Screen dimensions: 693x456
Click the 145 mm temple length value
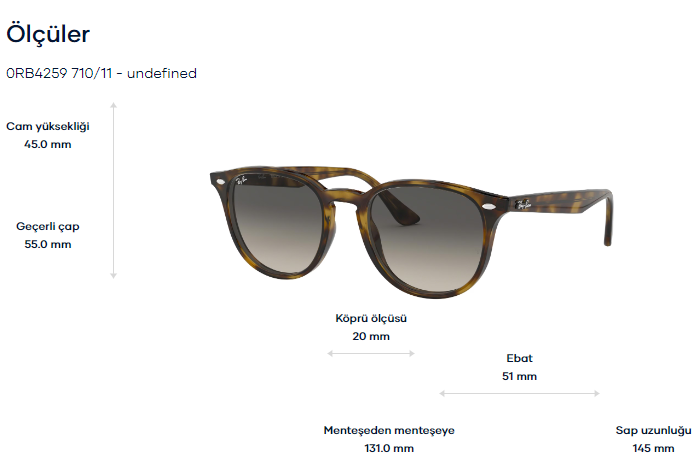pos(653,448)
